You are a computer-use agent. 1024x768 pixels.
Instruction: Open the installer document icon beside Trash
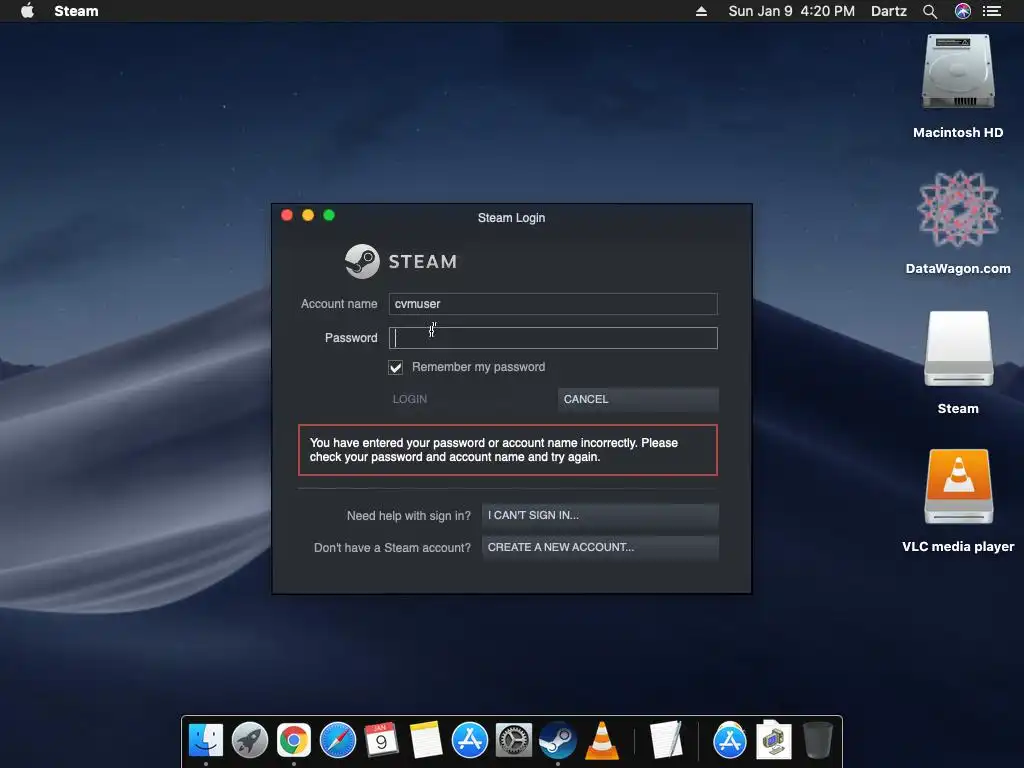click(773, 741)
